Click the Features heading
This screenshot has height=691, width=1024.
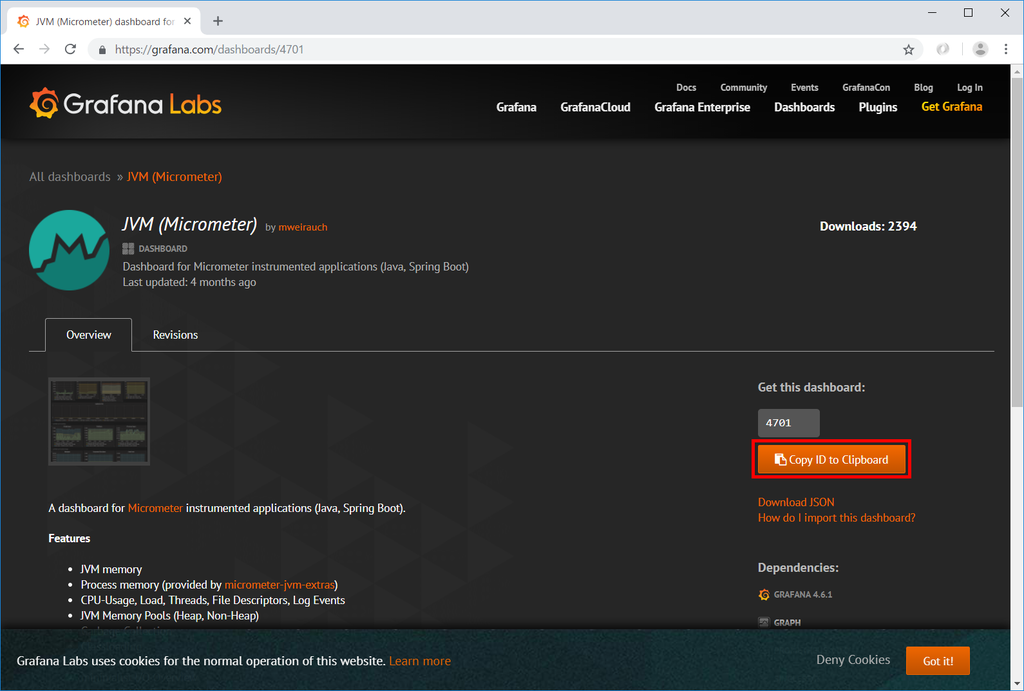(x=69, y=538)
